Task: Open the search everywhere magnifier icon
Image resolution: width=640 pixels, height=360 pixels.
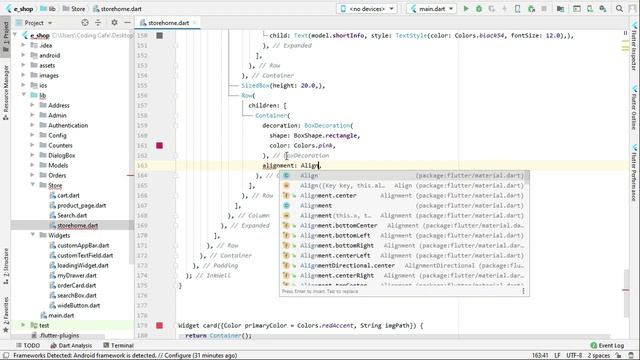Action: (619, 9)
